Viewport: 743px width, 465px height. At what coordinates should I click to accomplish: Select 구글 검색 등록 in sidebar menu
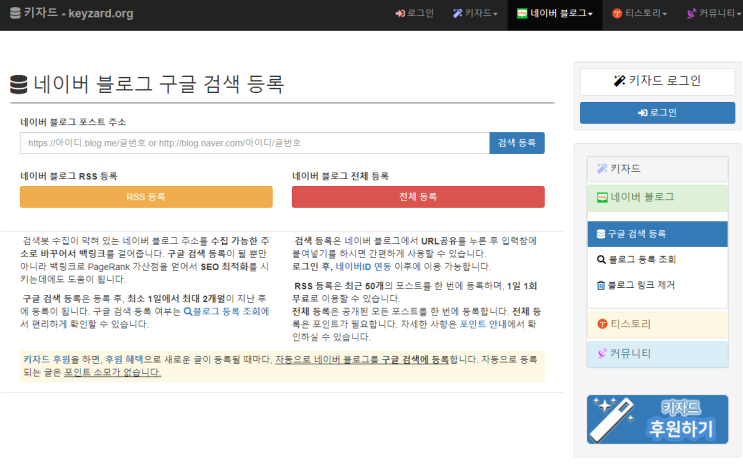coord(657,234)
